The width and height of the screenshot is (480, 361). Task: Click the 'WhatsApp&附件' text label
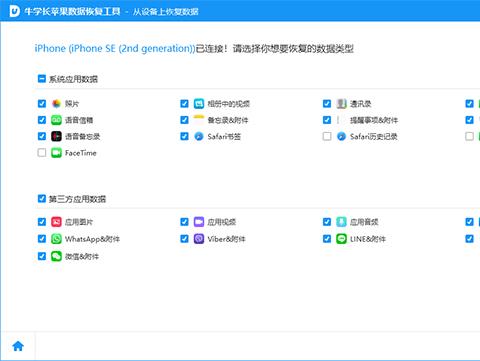(x=92, y=239)
